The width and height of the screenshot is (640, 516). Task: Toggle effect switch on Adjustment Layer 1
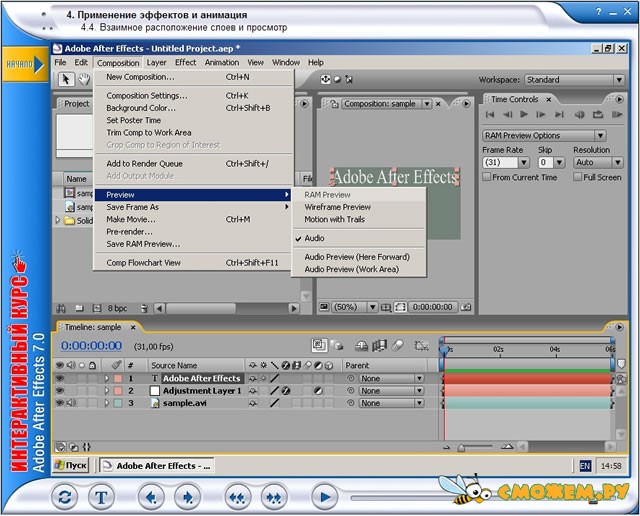pos(286,391)
